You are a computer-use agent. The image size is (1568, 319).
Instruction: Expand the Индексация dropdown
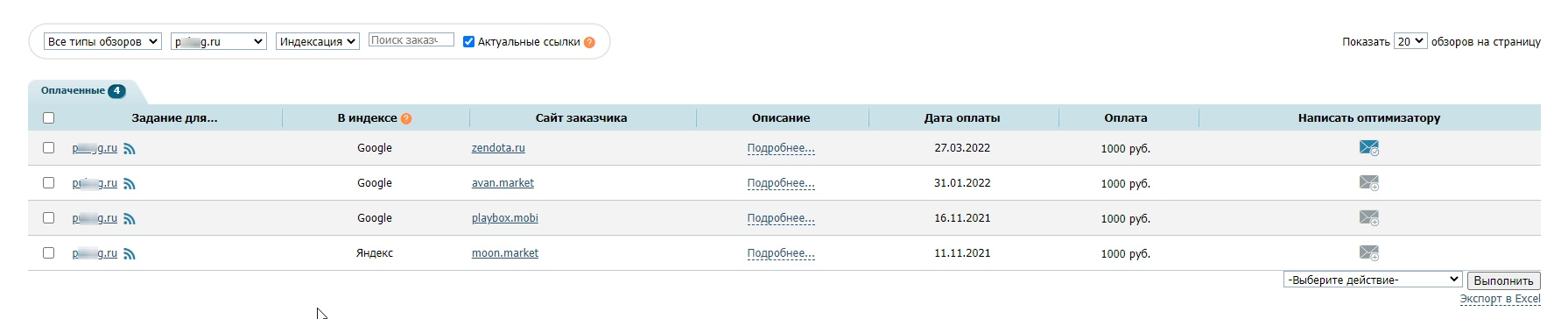click(x=318, y=41)
